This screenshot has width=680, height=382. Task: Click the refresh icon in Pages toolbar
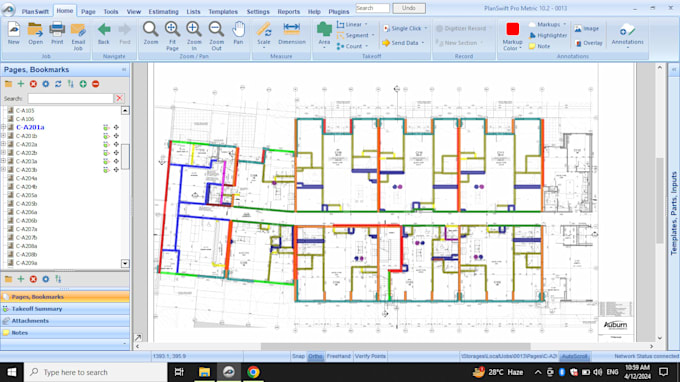click(x=58, y=84)
